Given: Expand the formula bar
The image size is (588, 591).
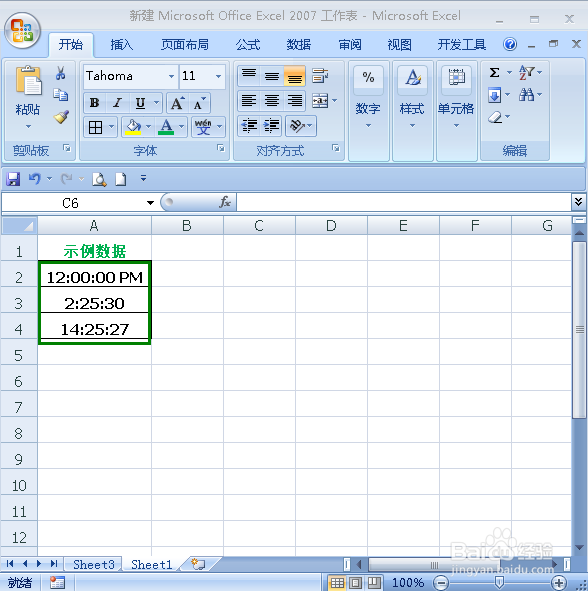Looking at the screenshot, I should pos(579,202).
